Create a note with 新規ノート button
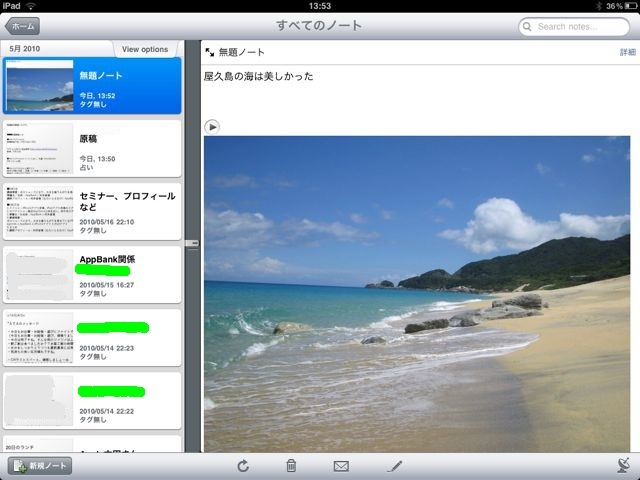This screenshot has width=640, height=480. 40,466
